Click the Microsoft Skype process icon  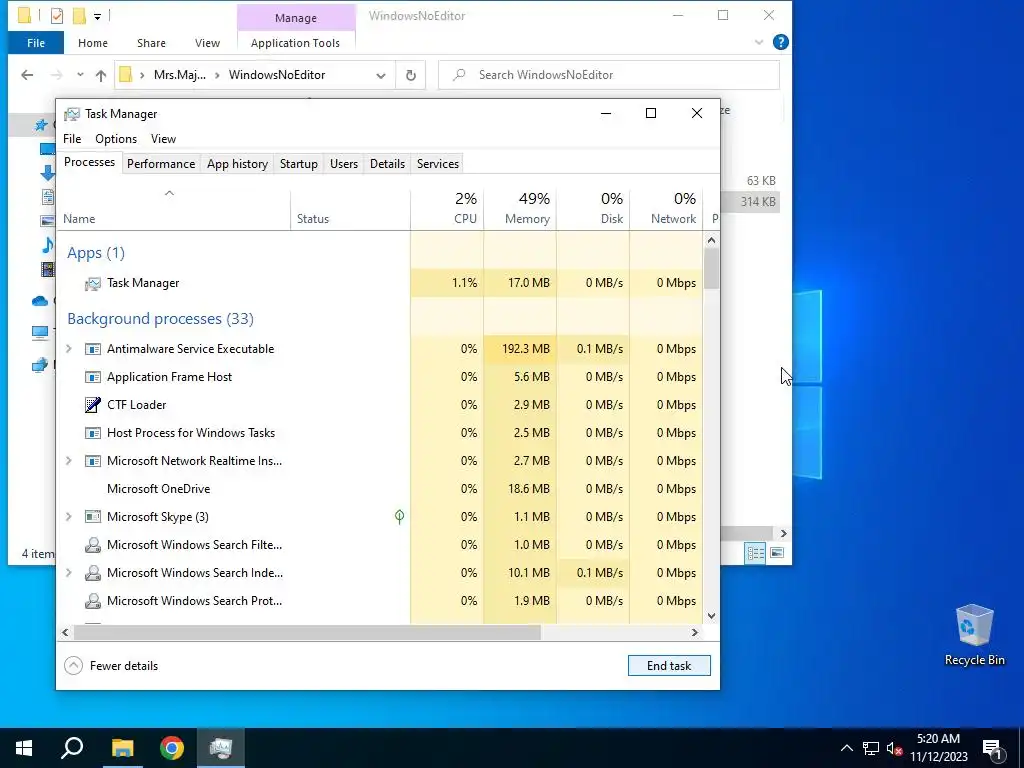[93, 517]
